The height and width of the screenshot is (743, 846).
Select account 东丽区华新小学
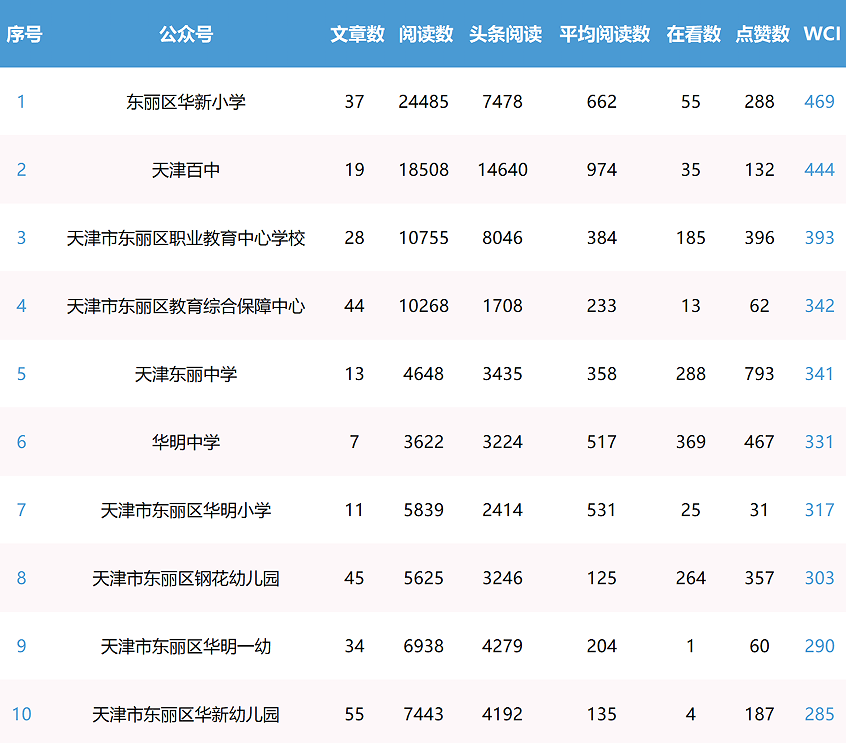tap(186, 101)
